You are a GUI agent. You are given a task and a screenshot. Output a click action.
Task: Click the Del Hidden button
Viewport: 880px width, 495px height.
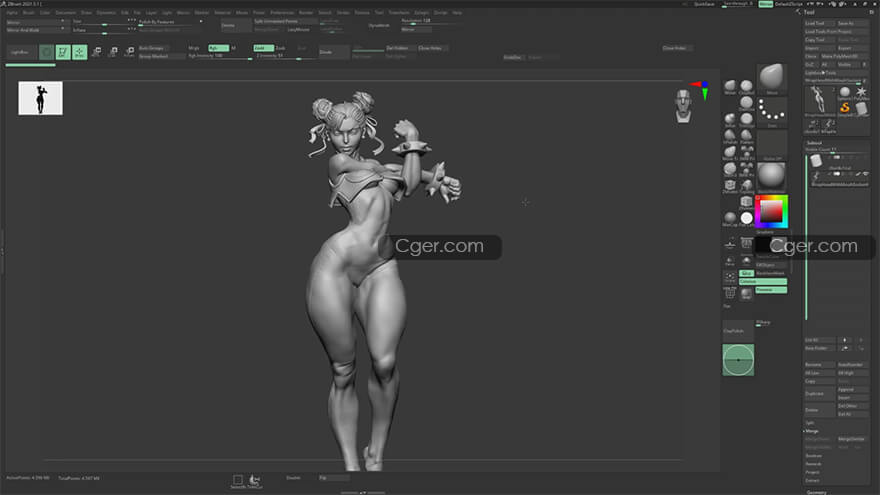click(x=400, y=48)
